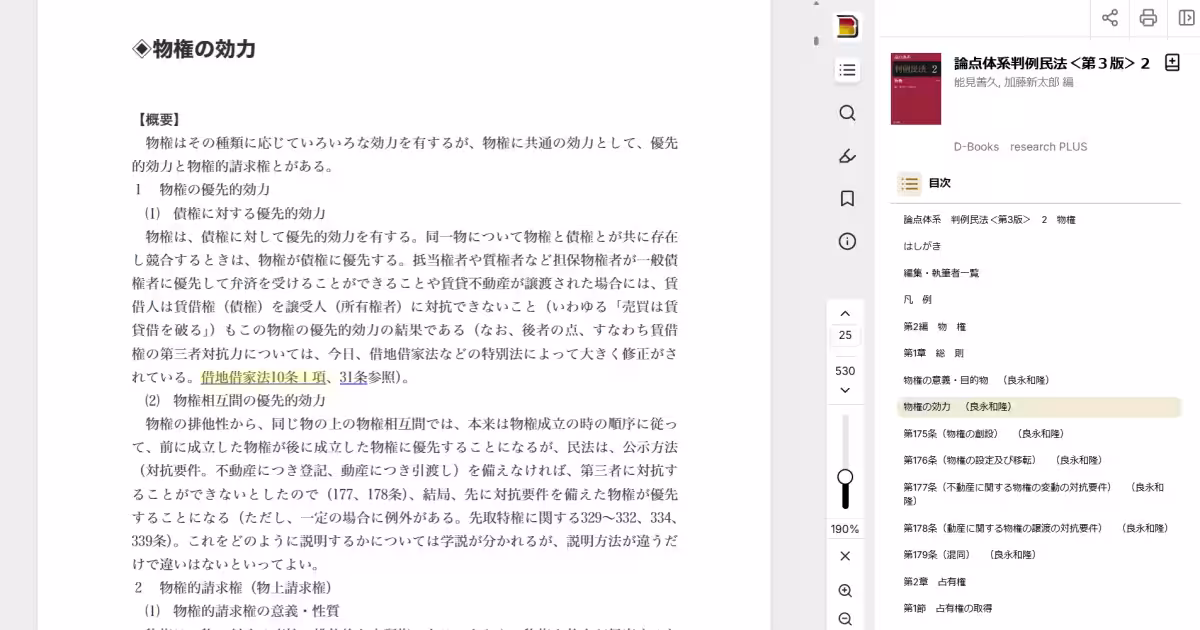This screenshot has width=1200, height=630.
Task: Select the はしがき entry in the table of contents
Action: pos(921,245)
